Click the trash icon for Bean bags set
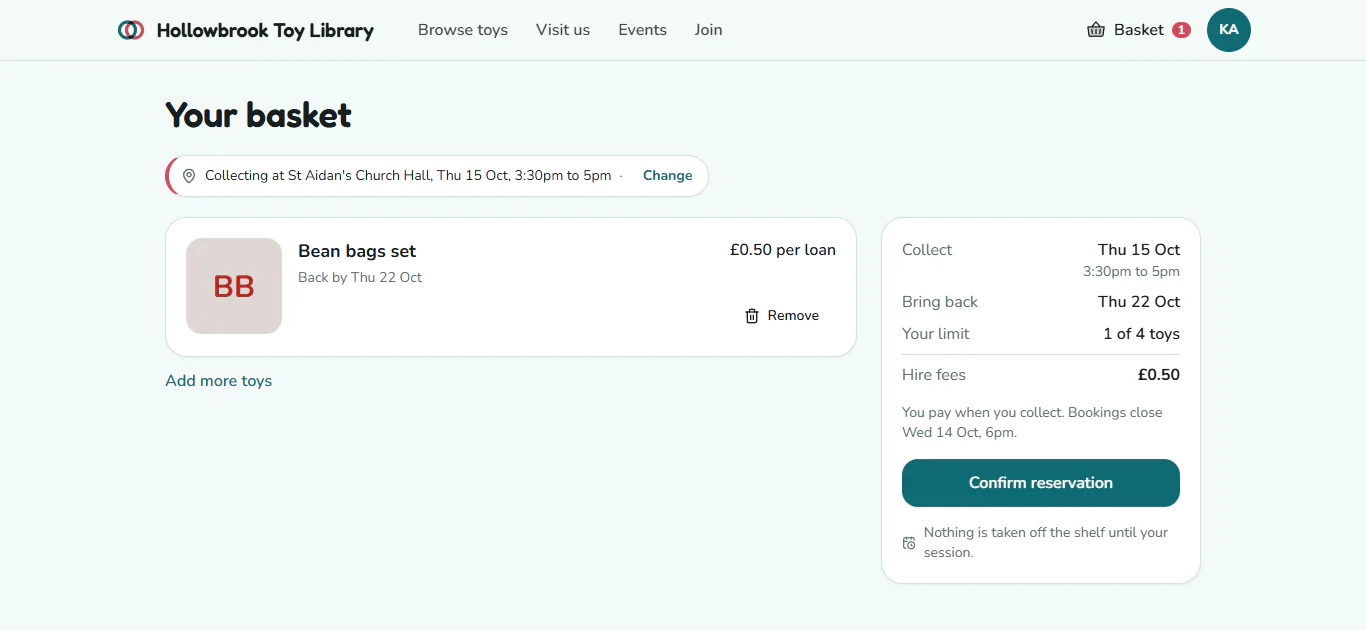Viewport: 1366px width, 630px height. [752, 316]
